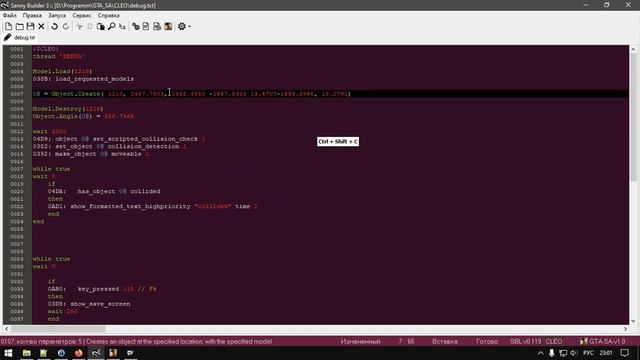Open Firefox from the taskbar
Viewport: 640px width, 360px height.
click(78, 353)
